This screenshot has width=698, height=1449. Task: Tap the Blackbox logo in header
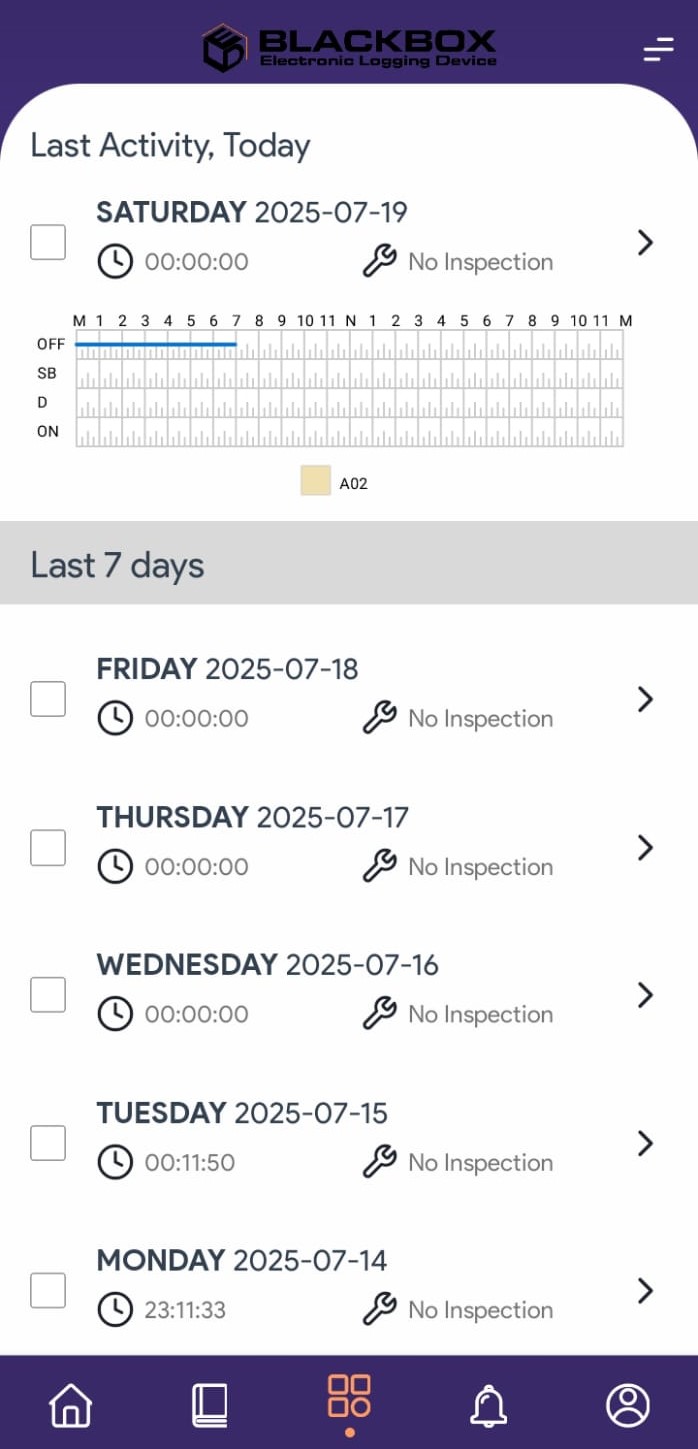pyautogui.click(x=349, y=48)
